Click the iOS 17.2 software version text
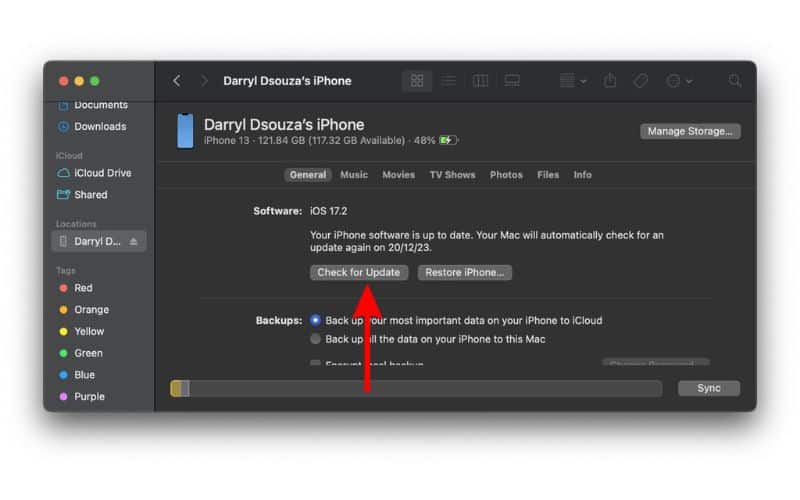This screenshot has height=500, width=800. tap(329, 211)
